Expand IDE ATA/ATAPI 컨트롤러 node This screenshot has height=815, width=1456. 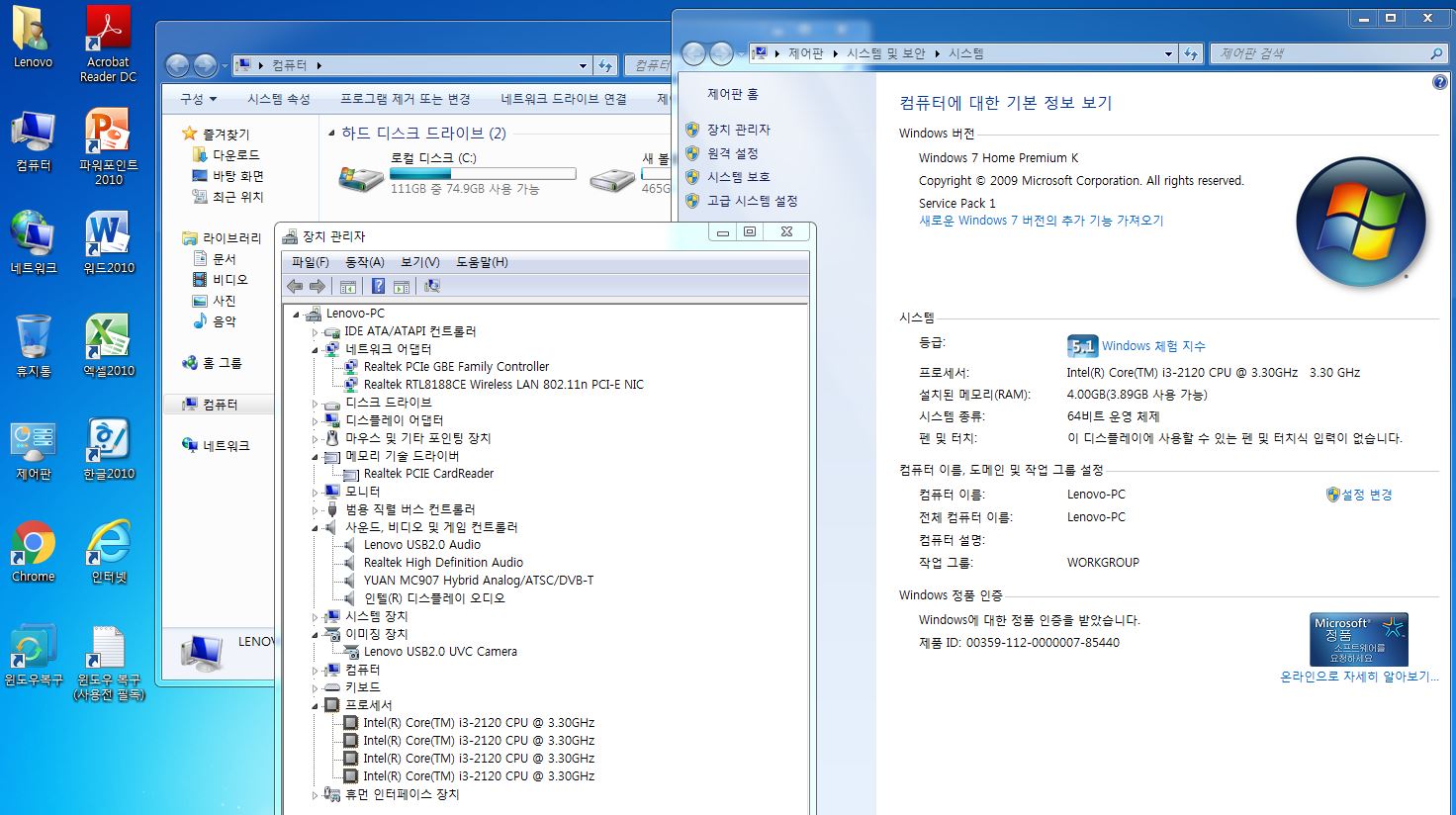316,332
